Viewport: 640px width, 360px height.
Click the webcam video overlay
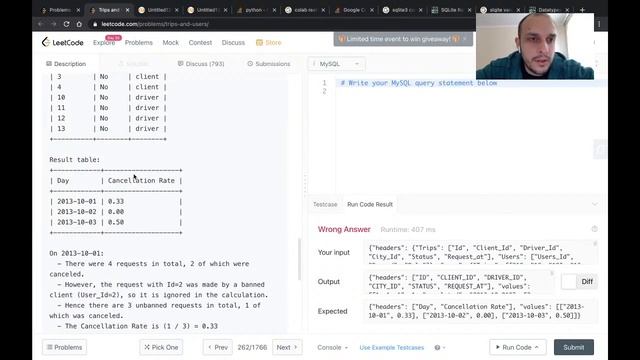click(535, 46)
